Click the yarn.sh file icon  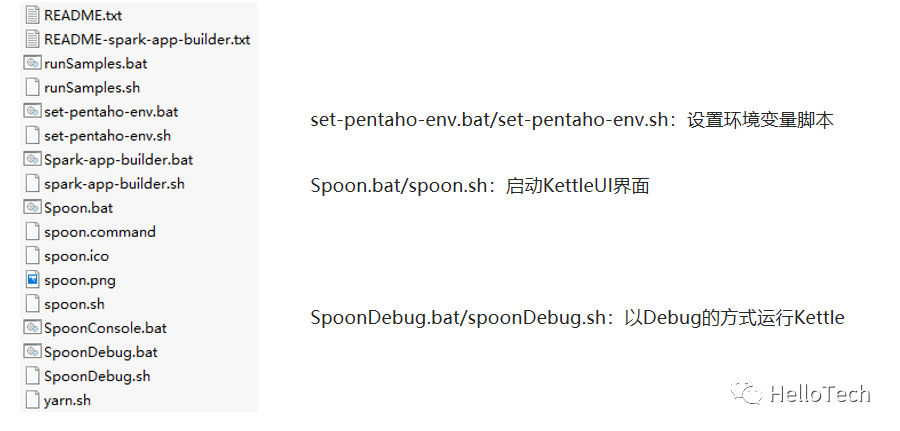point(32,400)
